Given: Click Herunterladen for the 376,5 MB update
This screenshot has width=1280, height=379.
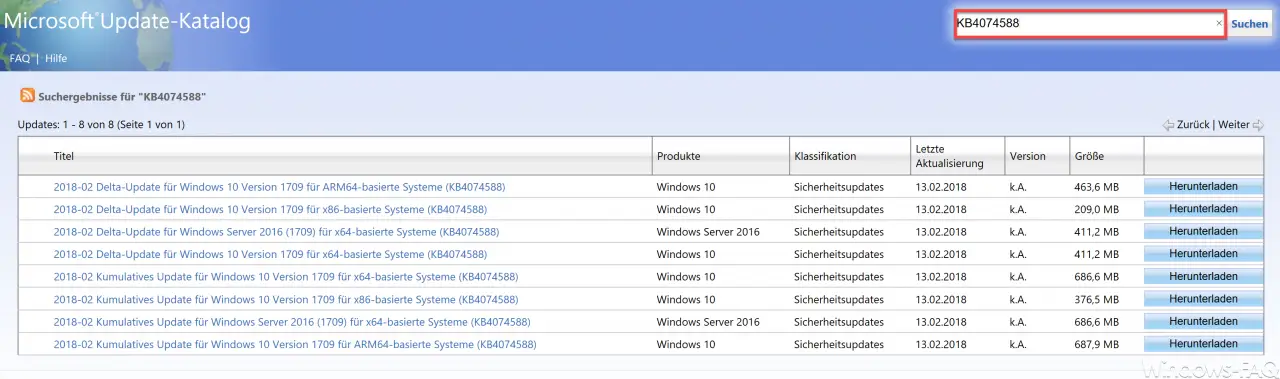Looking at the screenshot, I should pyautogui.click(x=1203, y=299).
